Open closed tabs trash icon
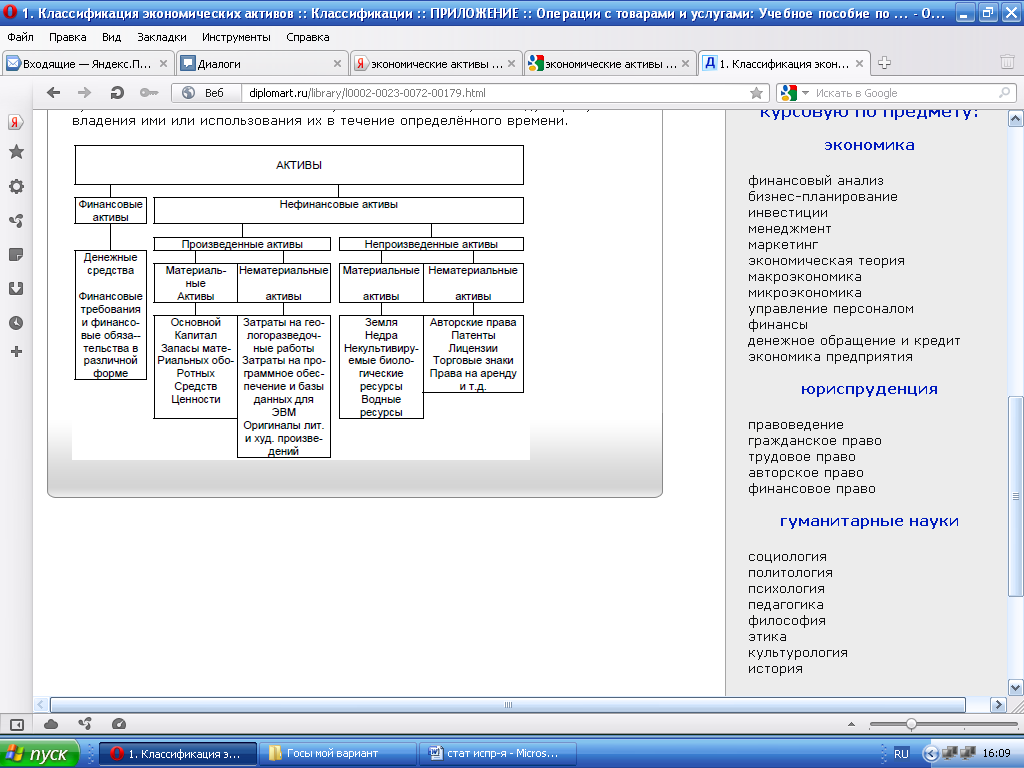 click(x=1007, y=62)
